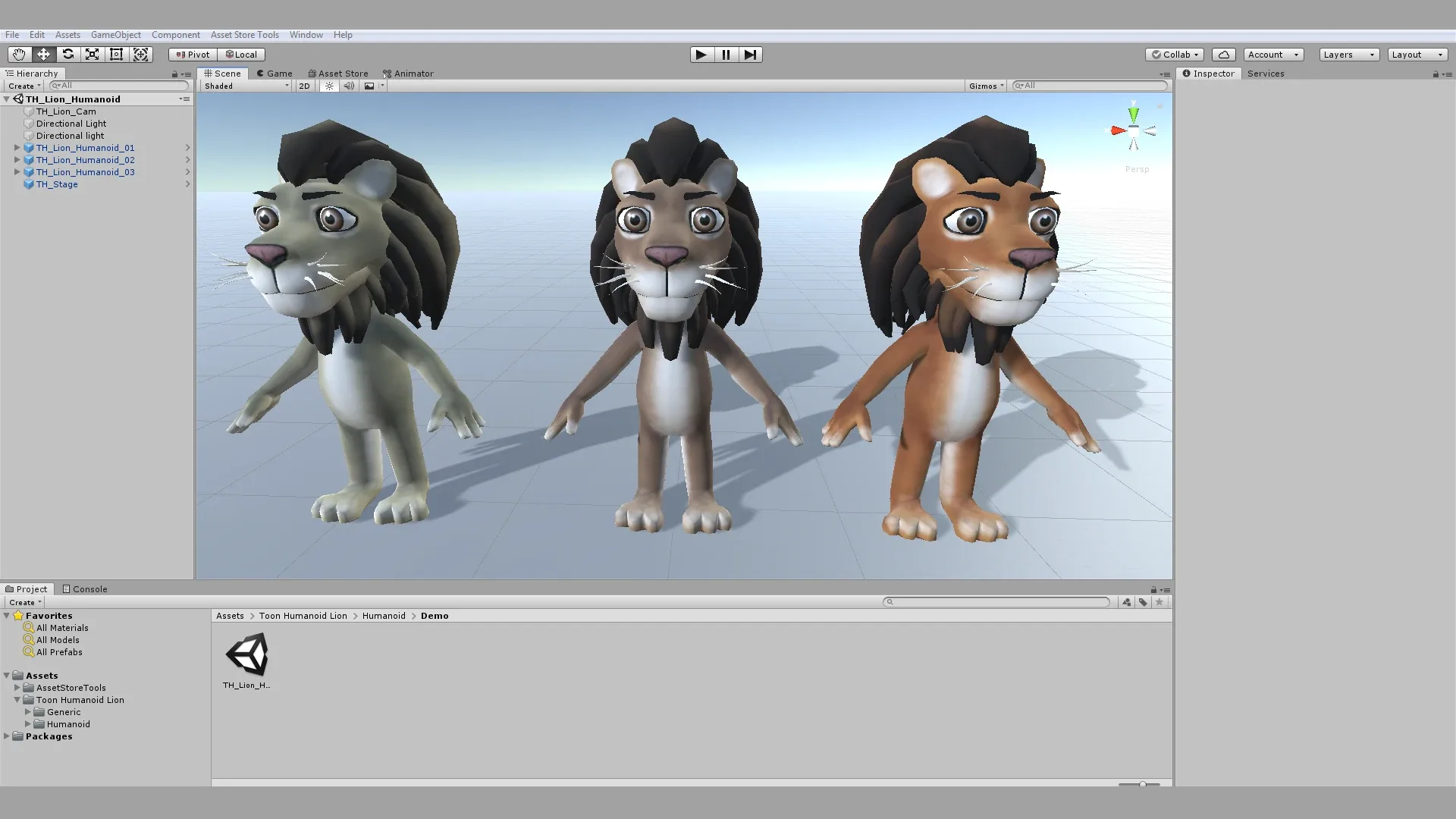Image resolution: width=1456 pixels, height=819 pixels.
Task: Open the Gizmos dropdown
Action: coord(986,86)
